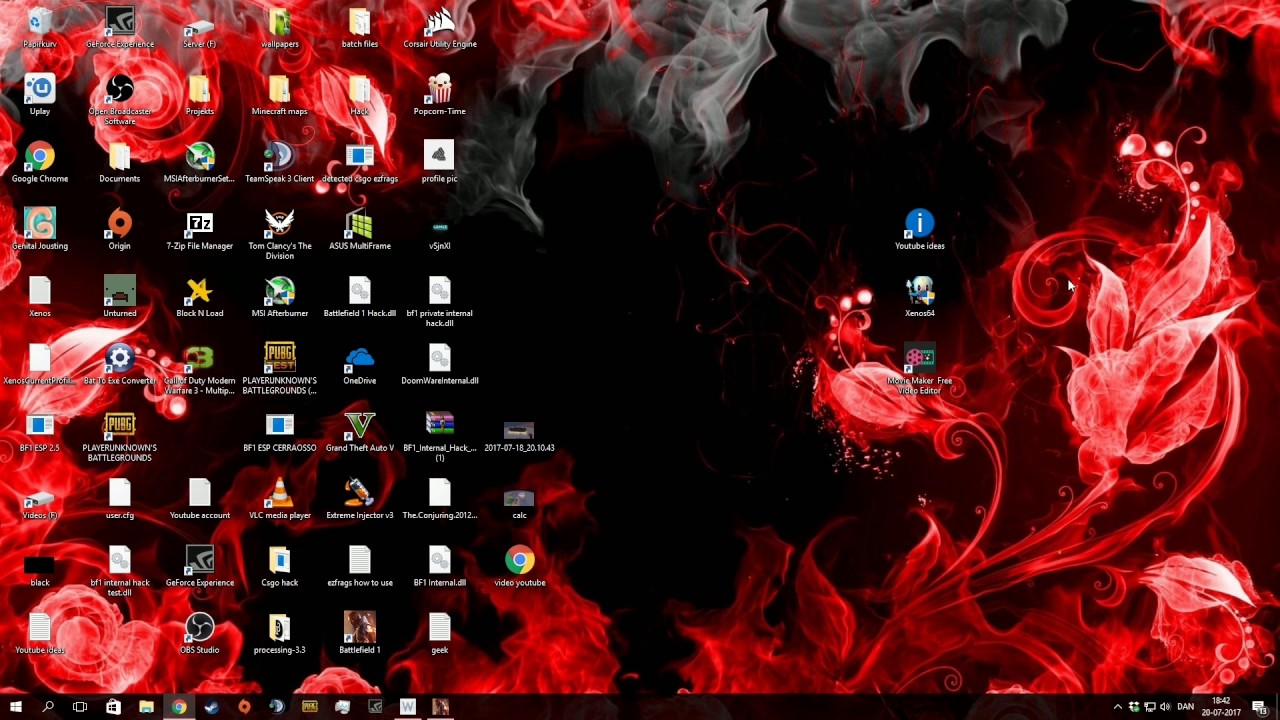Open the Minecraft maps folder

(x=279, y=95)
